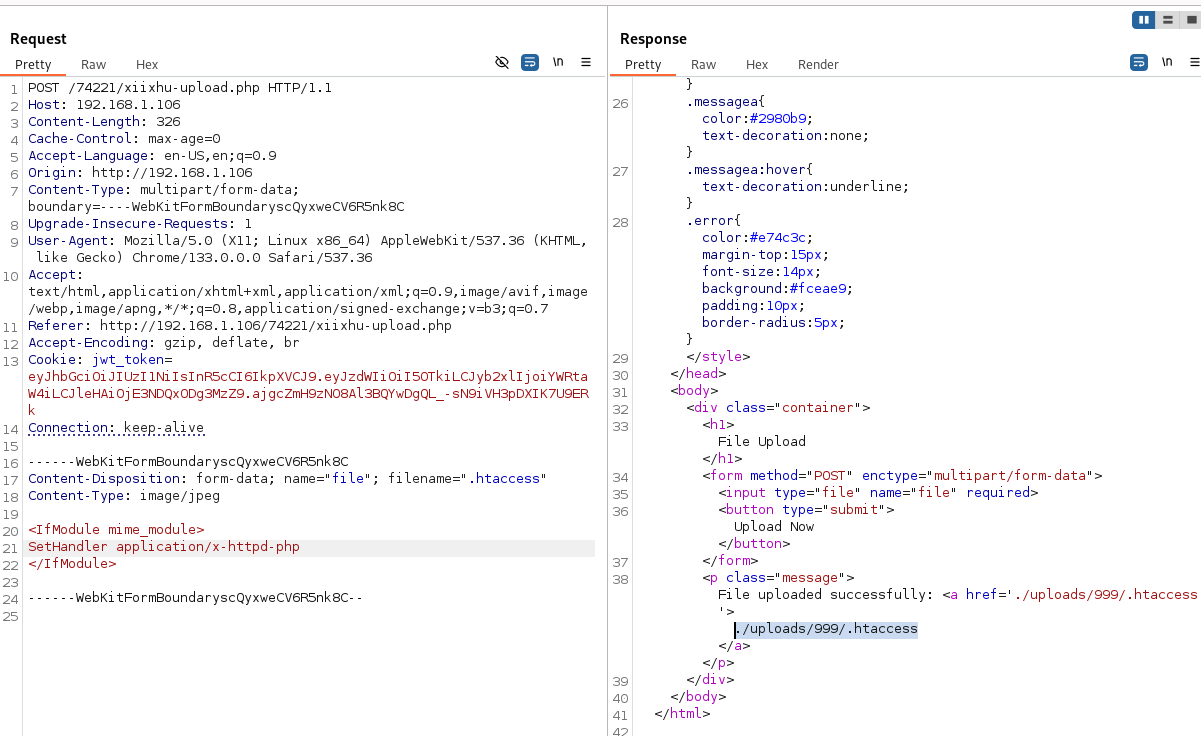
Task: Switch to the Request Raw tab
Action: coord(93,64)
